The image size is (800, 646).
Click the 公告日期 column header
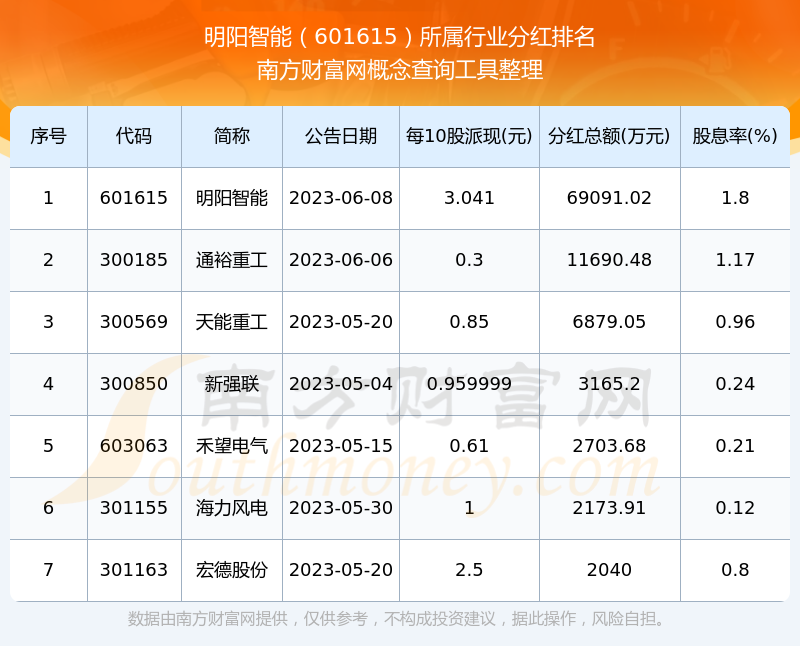[341, 136]
